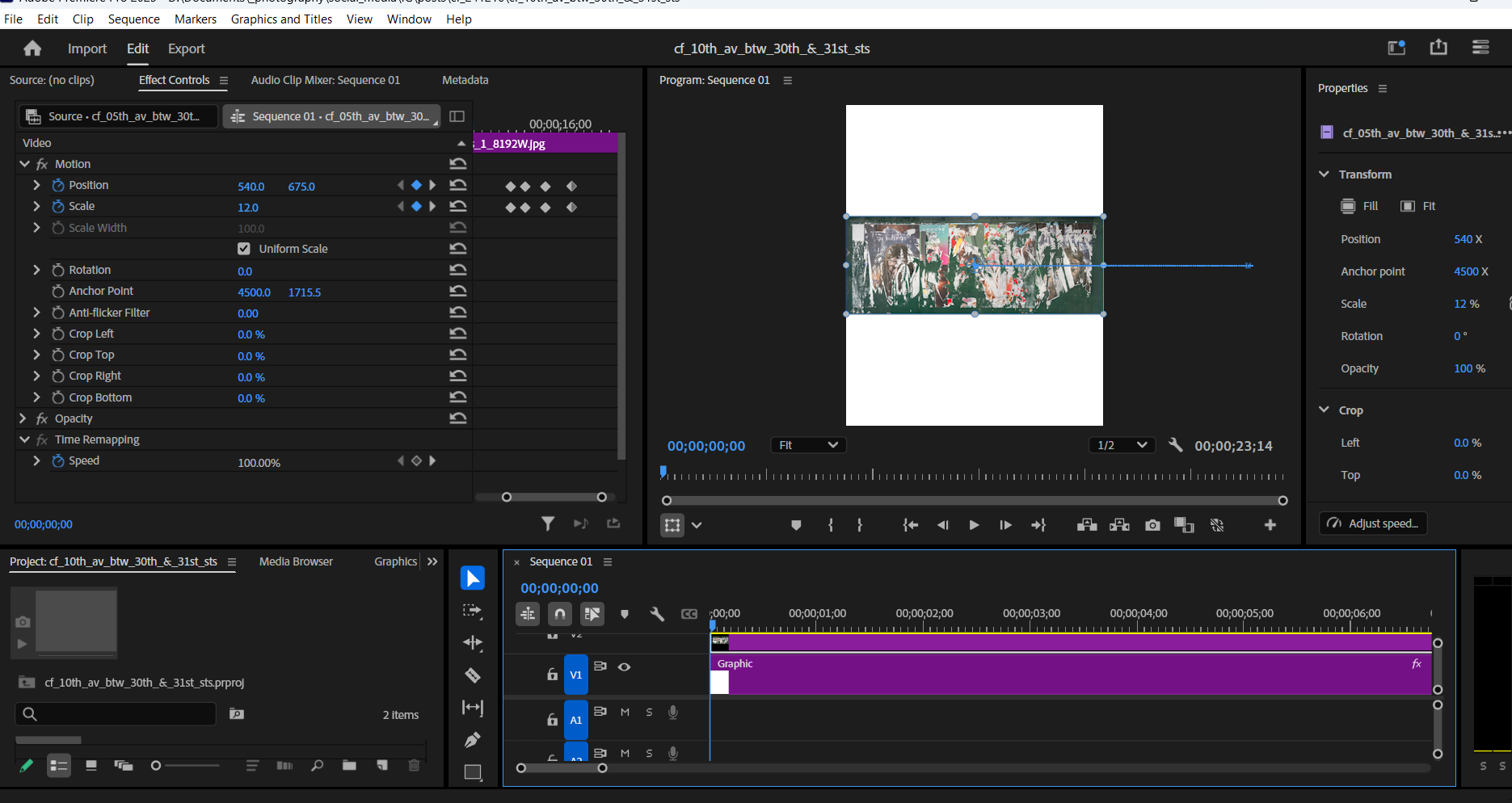1512x803 pixels.
Task: Toggle V1 track output visibility eye icon
Action: 624,666
